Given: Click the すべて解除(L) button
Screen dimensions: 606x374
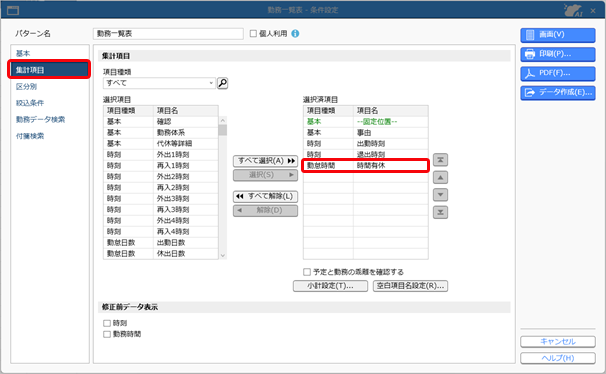Looking at the screenshot, I should [x=266, y=196].
